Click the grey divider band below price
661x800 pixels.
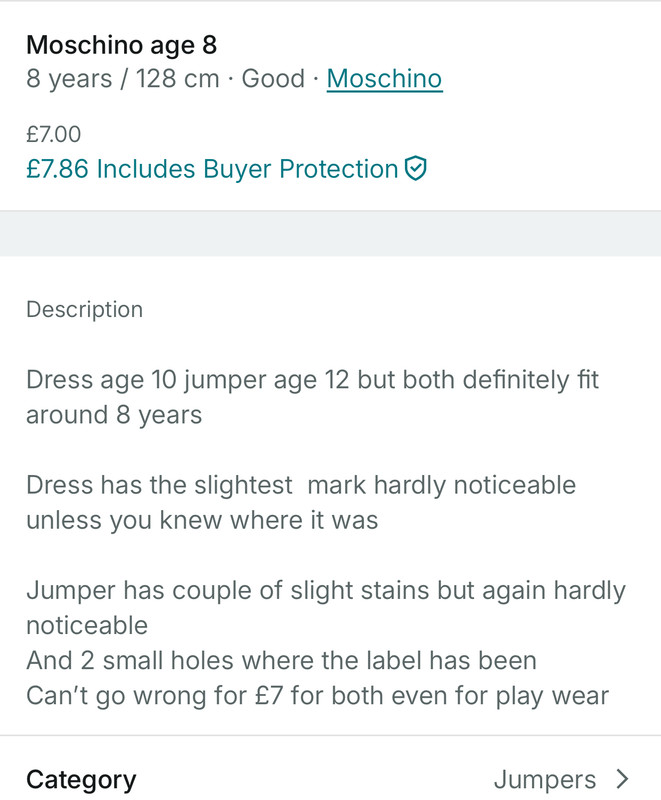pos(330,233)
